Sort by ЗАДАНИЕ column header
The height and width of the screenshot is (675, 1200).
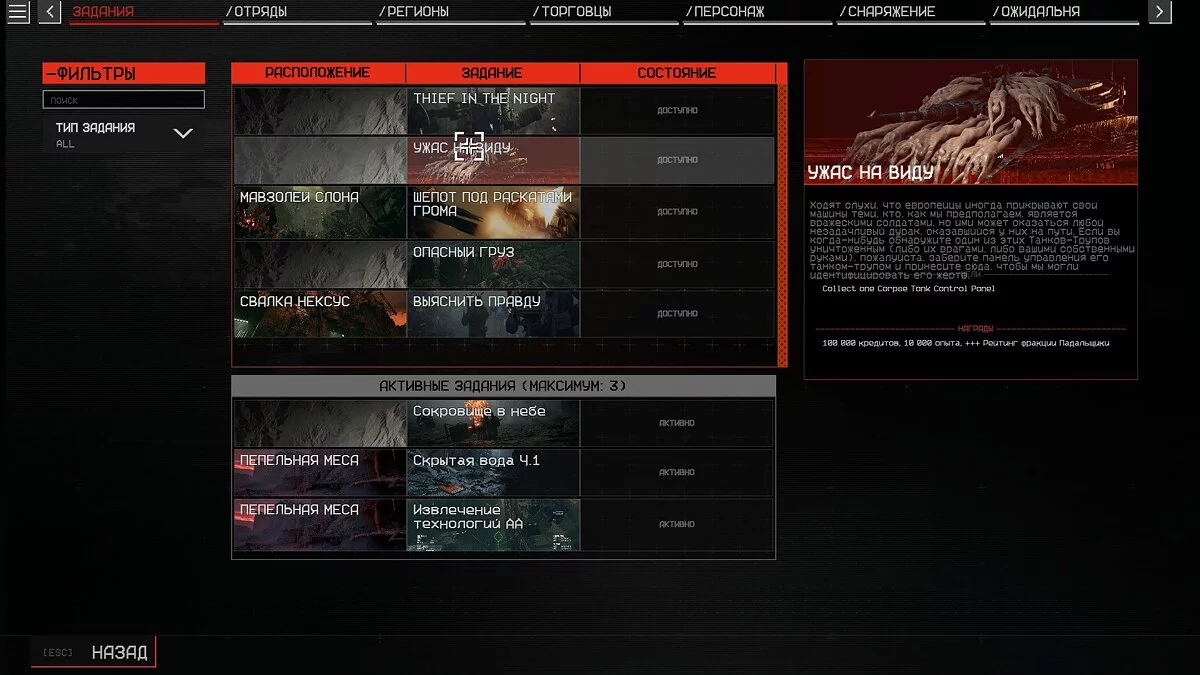coord(492,73)
